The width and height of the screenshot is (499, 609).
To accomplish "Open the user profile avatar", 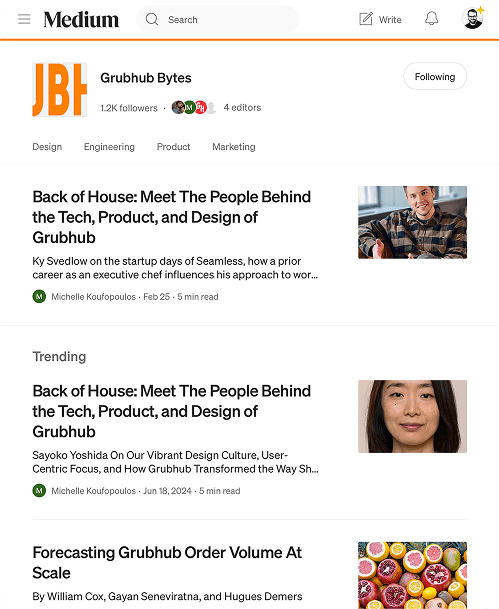I will [473, 18].
